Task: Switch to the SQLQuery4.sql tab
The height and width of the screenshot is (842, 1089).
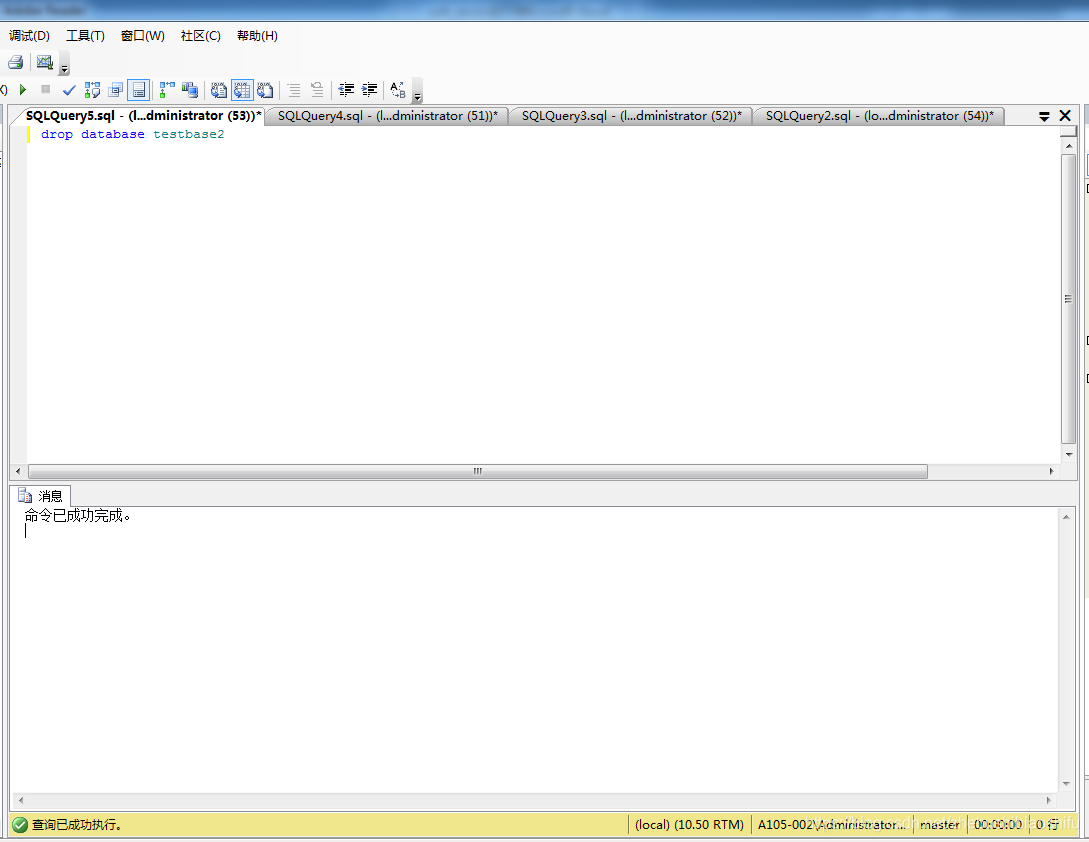Action: 388,116
